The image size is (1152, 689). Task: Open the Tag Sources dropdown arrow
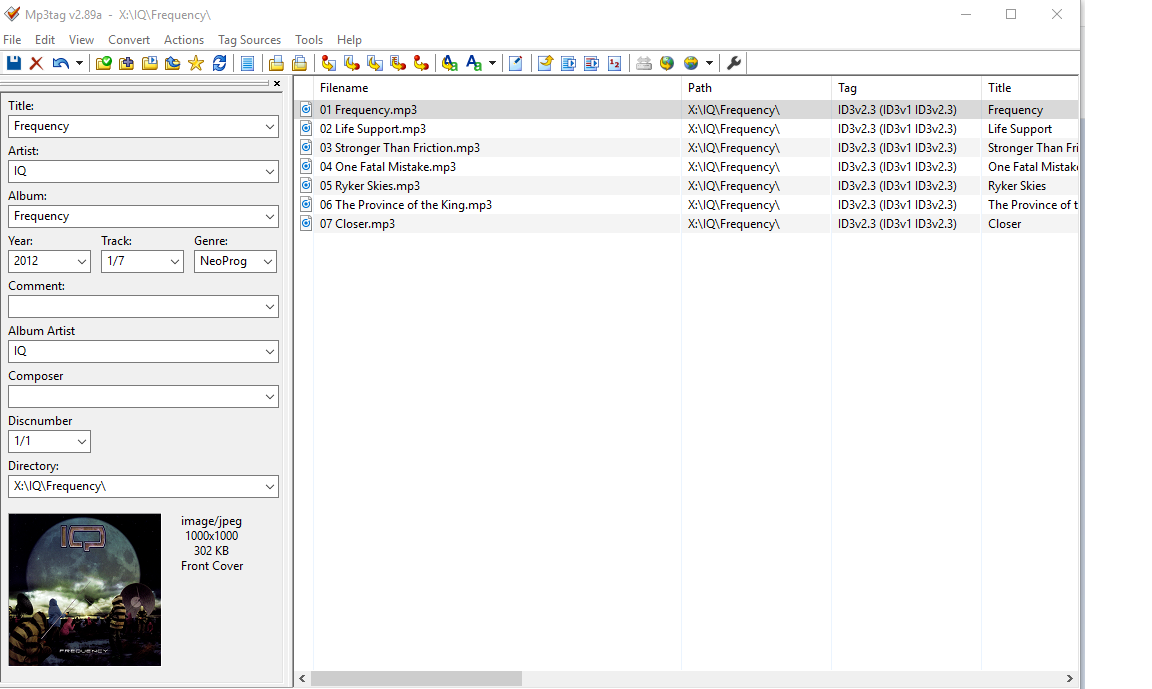pos(709,63)
